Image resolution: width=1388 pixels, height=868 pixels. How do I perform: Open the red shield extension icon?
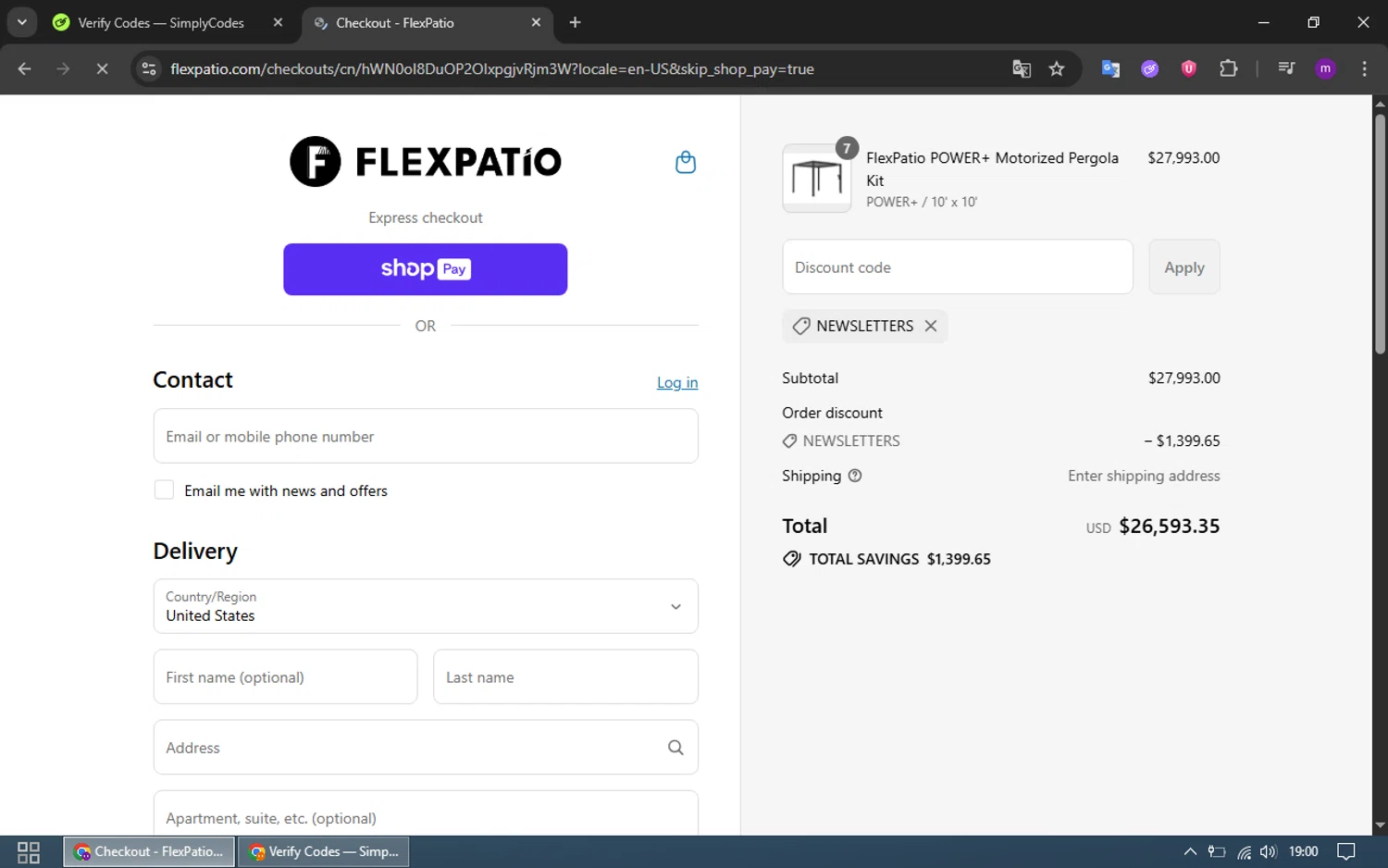click(x=1189, y=68)
